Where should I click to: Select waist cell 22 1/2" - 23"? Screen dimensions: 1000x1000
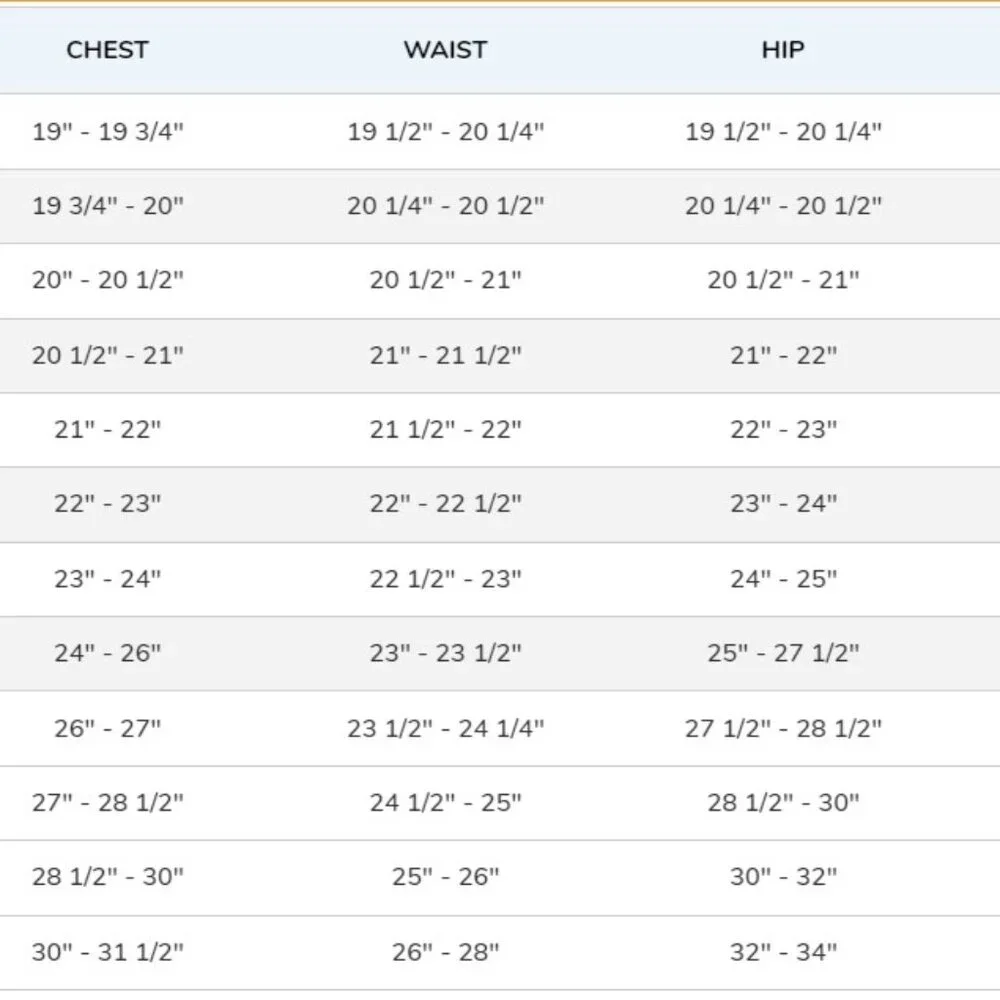click(445, 579)
